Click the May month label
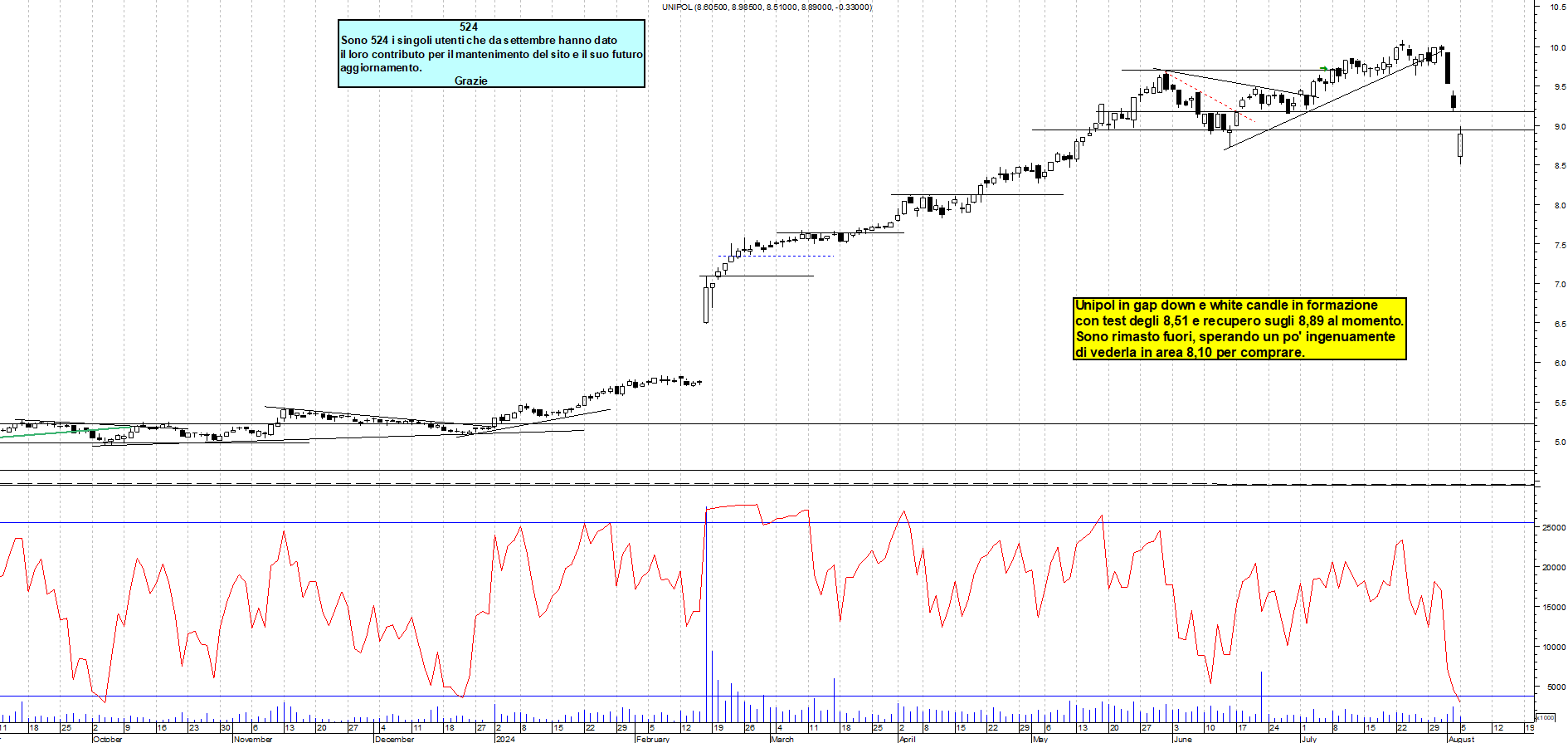The image size is (1568, 743). pos(1040,739)
